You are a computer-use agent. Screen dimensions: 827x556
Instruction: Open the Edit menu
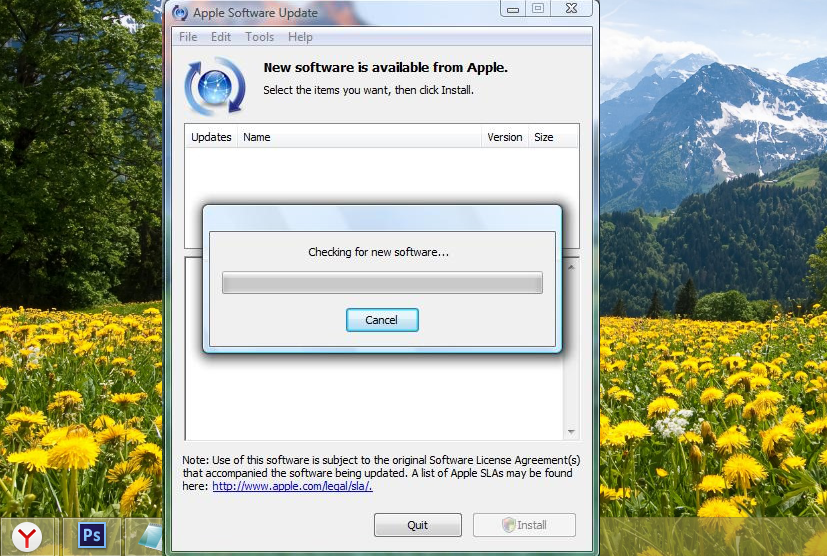coord(220,37)
